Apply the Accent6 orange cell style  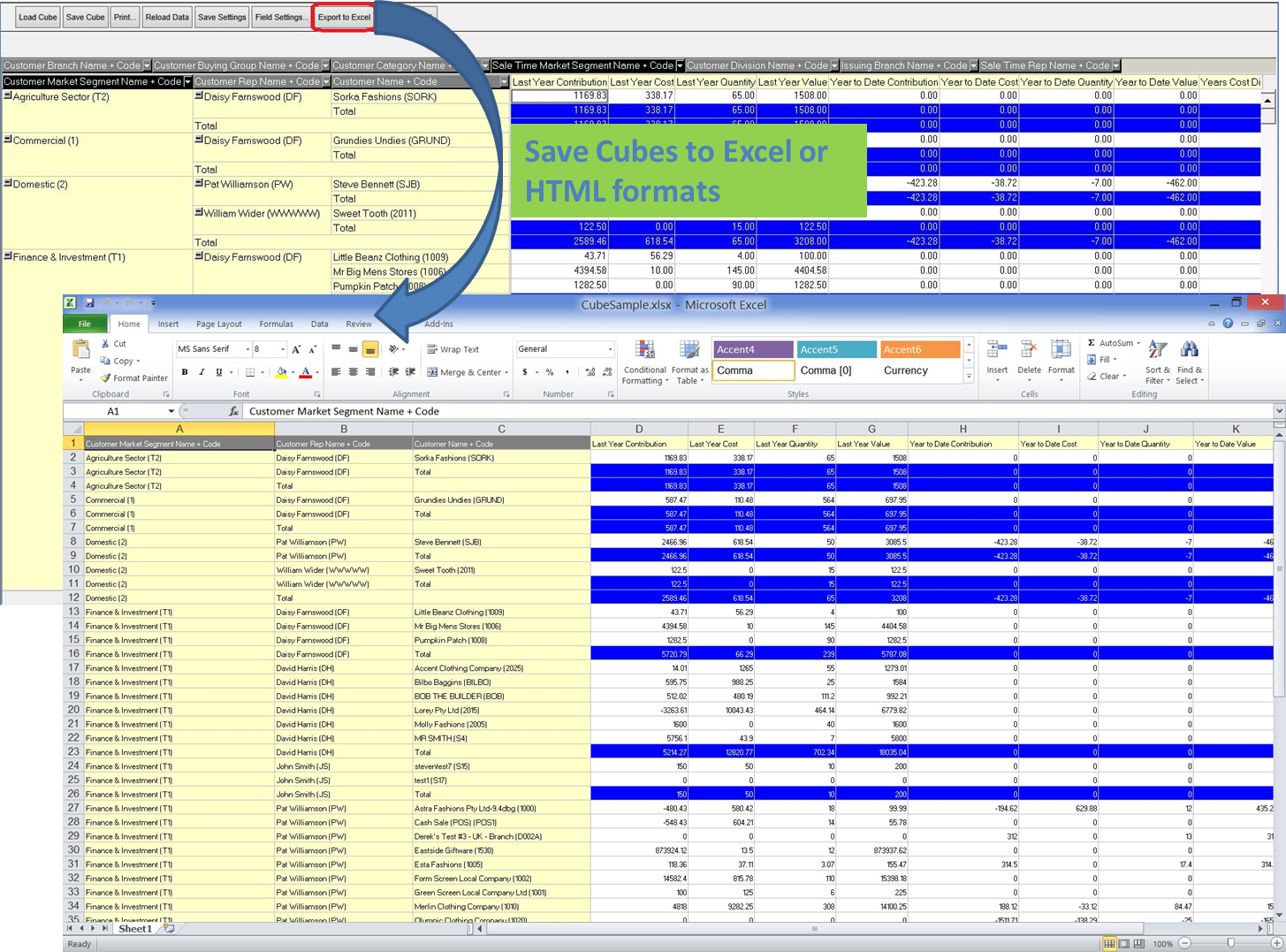tap(920, 349)
